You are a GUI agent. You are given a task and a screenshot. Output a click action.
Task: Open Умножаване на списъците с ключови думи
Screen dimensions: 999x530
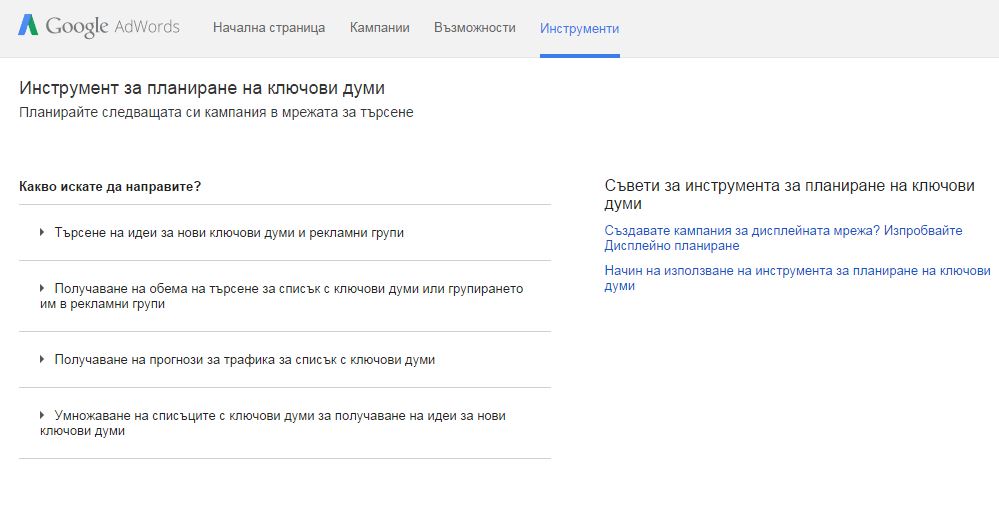click(273, 423)
